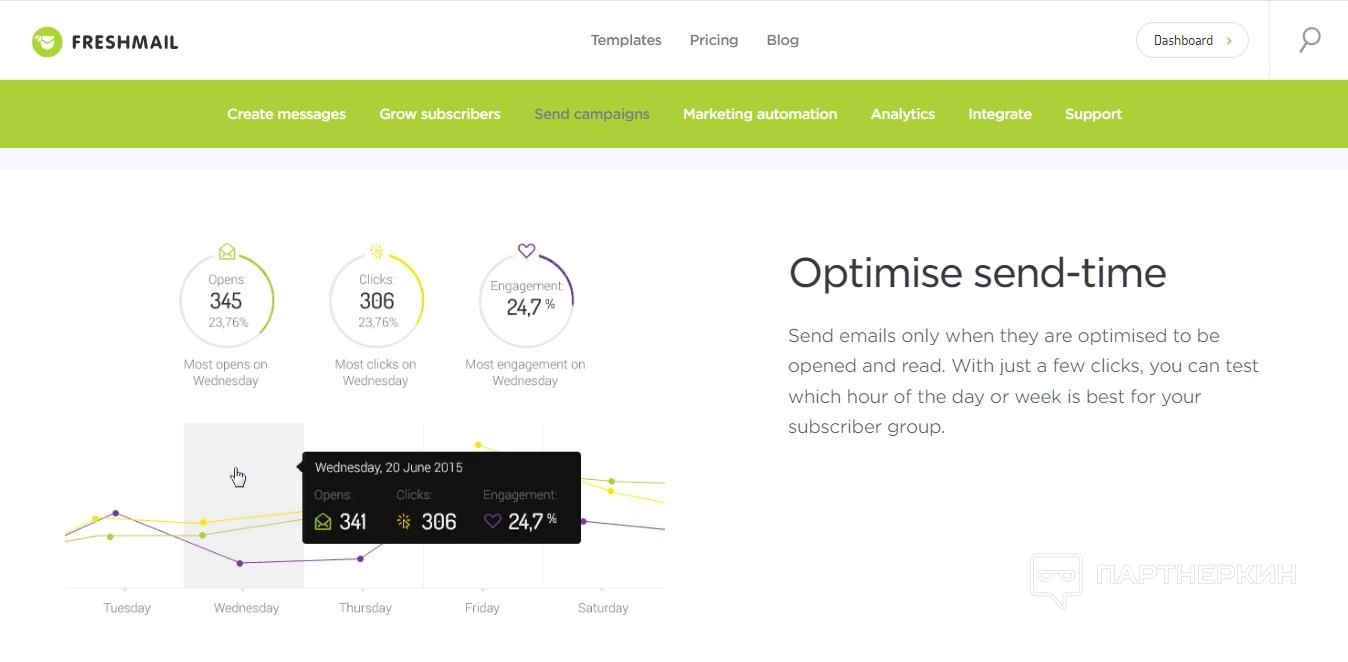The height and width of the screenshot is (662, 1348).
Task: Open the Integrate menu item
Action: tap(1000, 114)
